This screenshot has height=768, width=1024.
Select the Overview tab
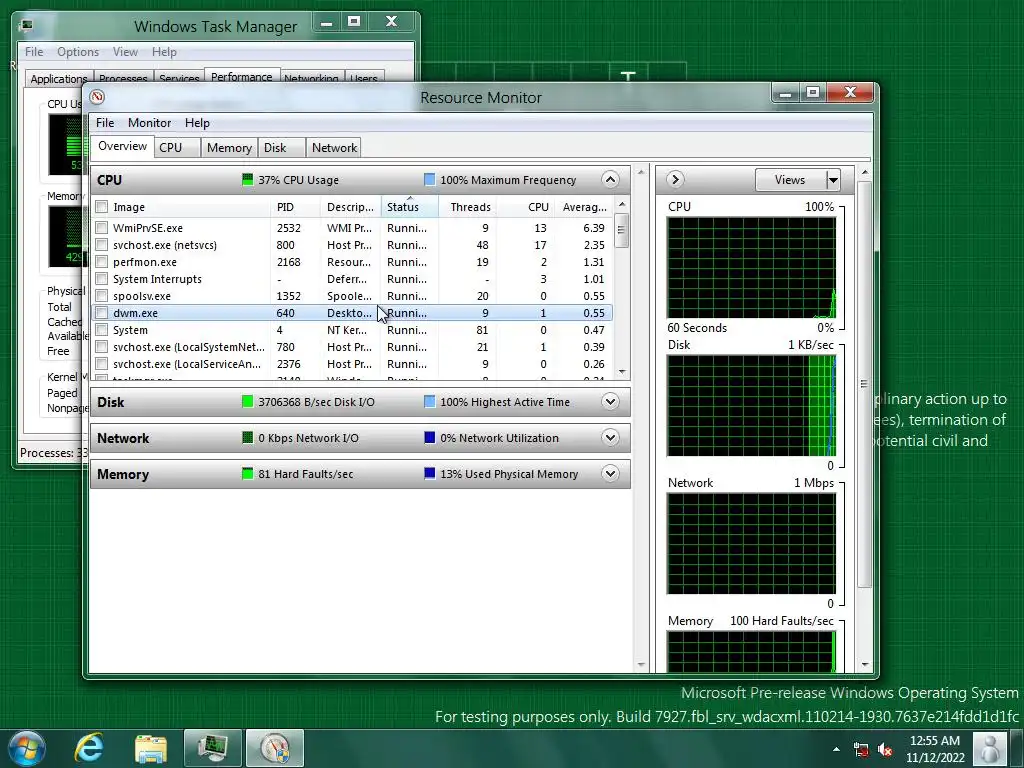(123, 146)
